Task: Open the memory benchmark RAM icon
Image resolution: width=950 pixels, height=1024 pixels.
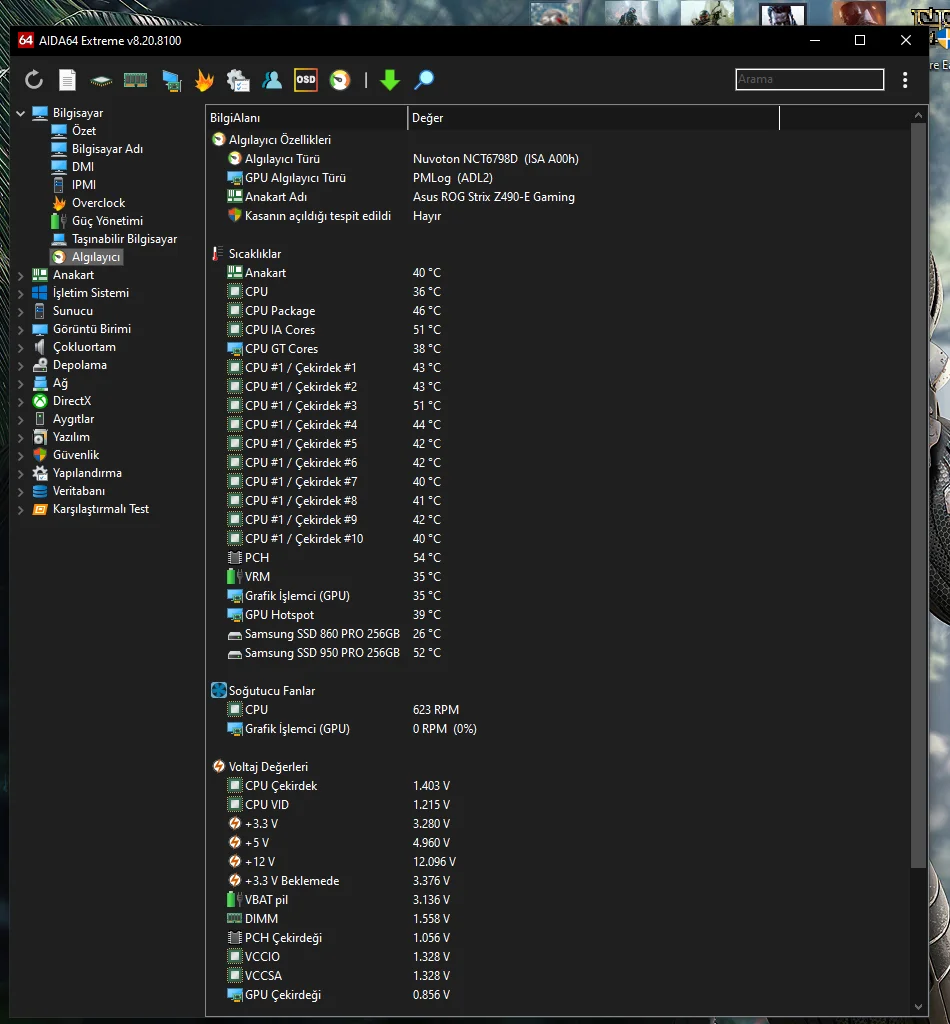Action: pos(135,80)
